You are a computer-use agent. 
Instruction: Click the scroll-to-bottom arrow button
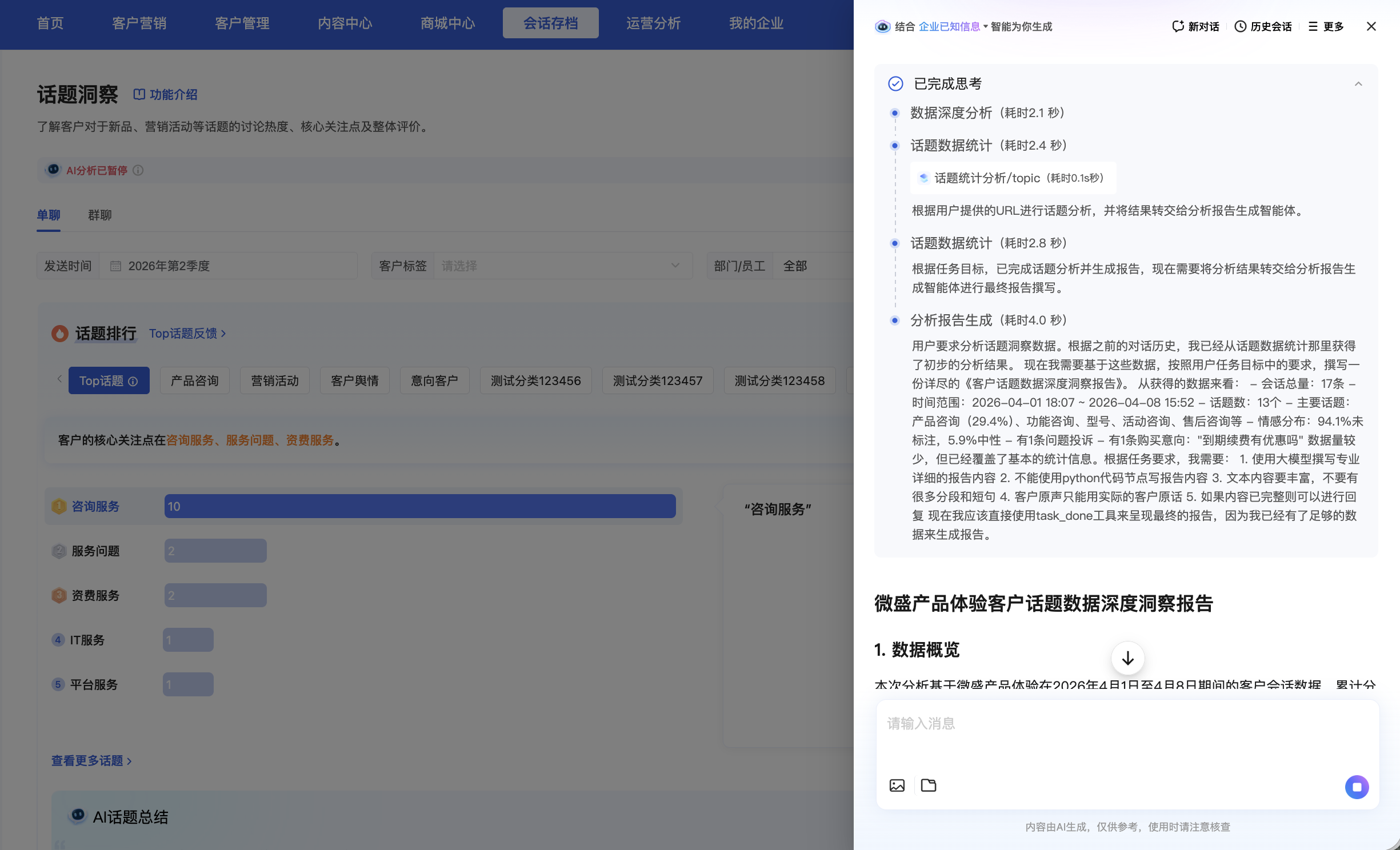click(1127, 658)
